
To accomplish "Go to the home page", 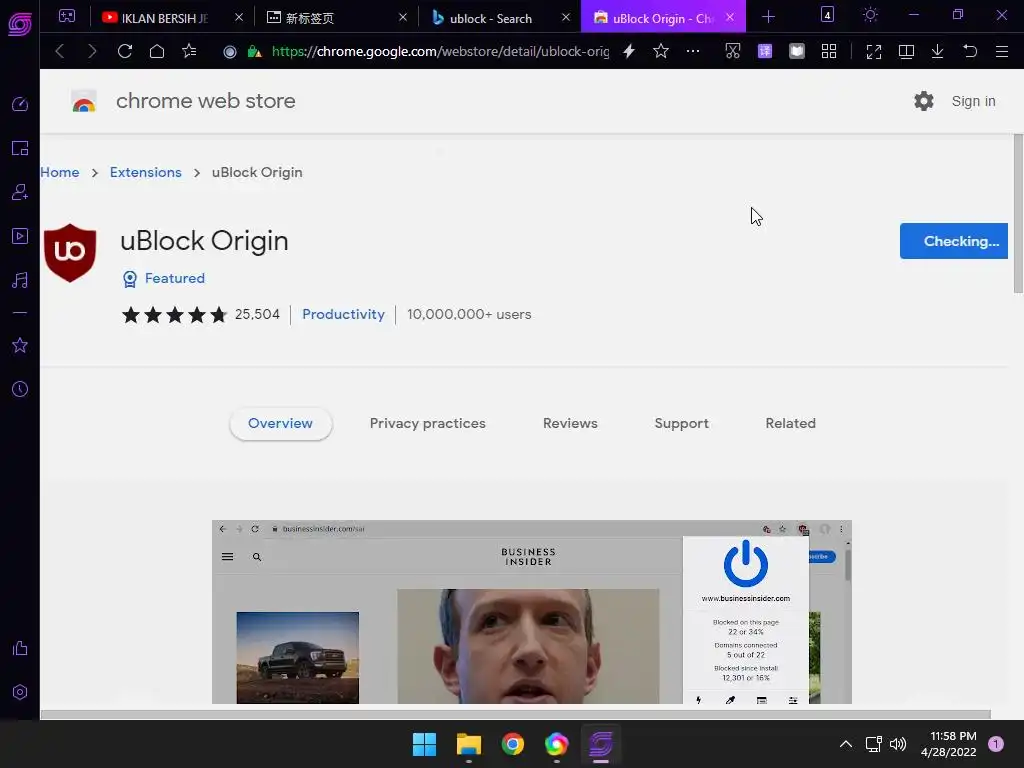I will pos(157,51).
